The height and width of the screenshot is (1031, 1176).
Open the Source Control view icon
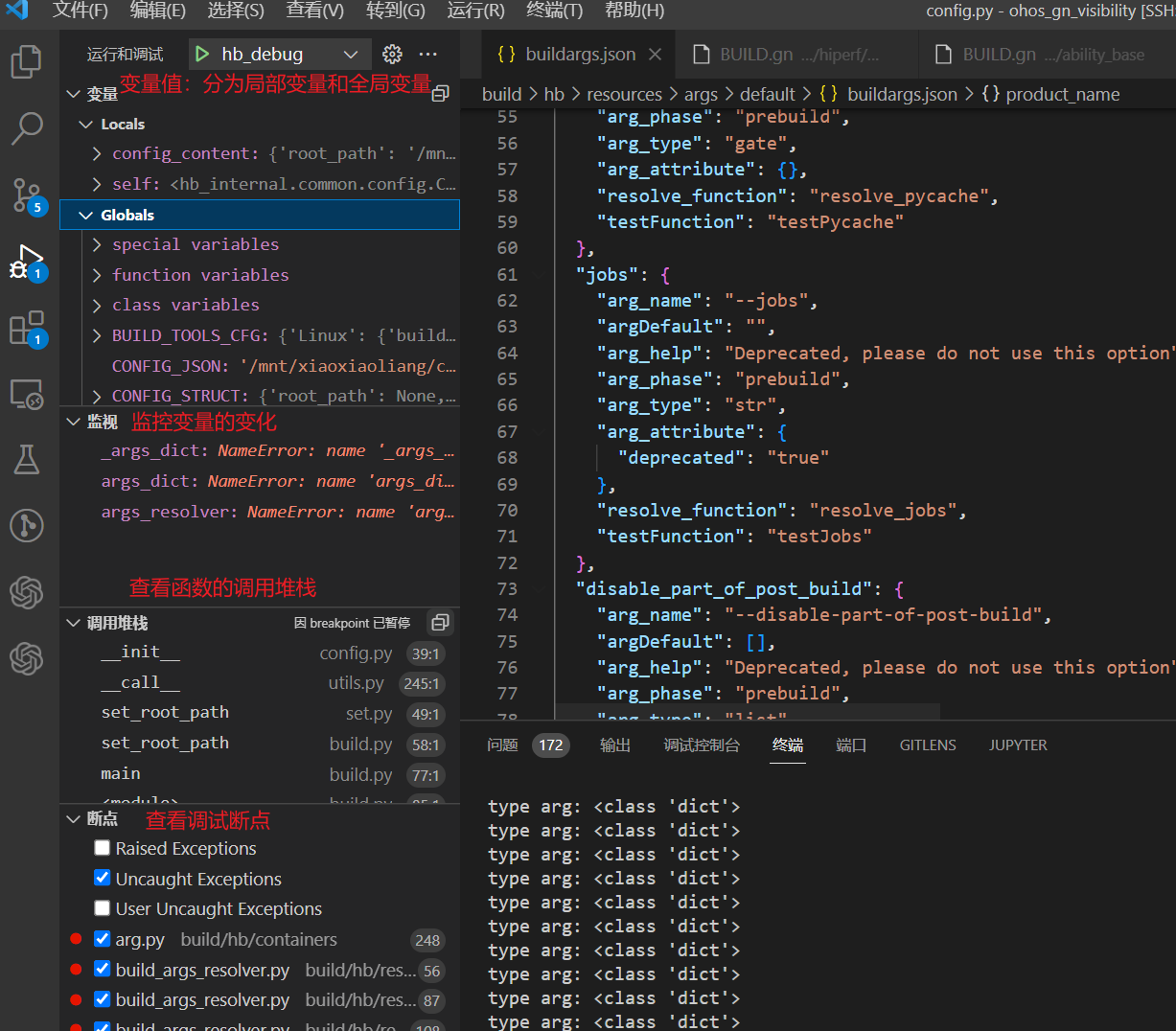pyautogui.click(x=26, y=195)
